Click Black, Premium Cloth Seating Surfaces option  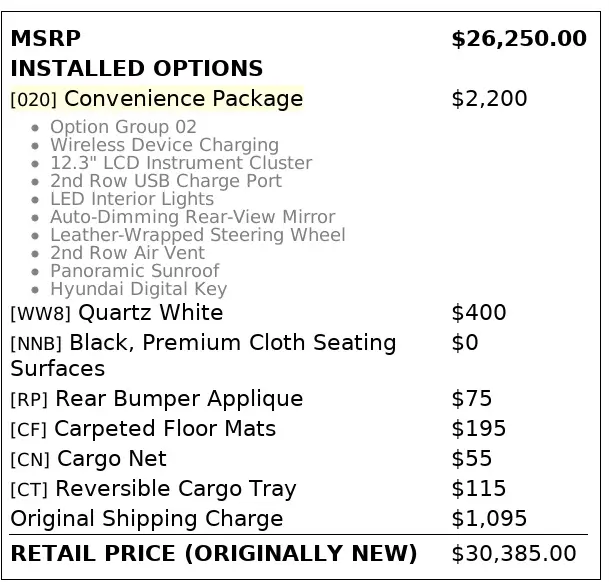click(x=203, y=355)
